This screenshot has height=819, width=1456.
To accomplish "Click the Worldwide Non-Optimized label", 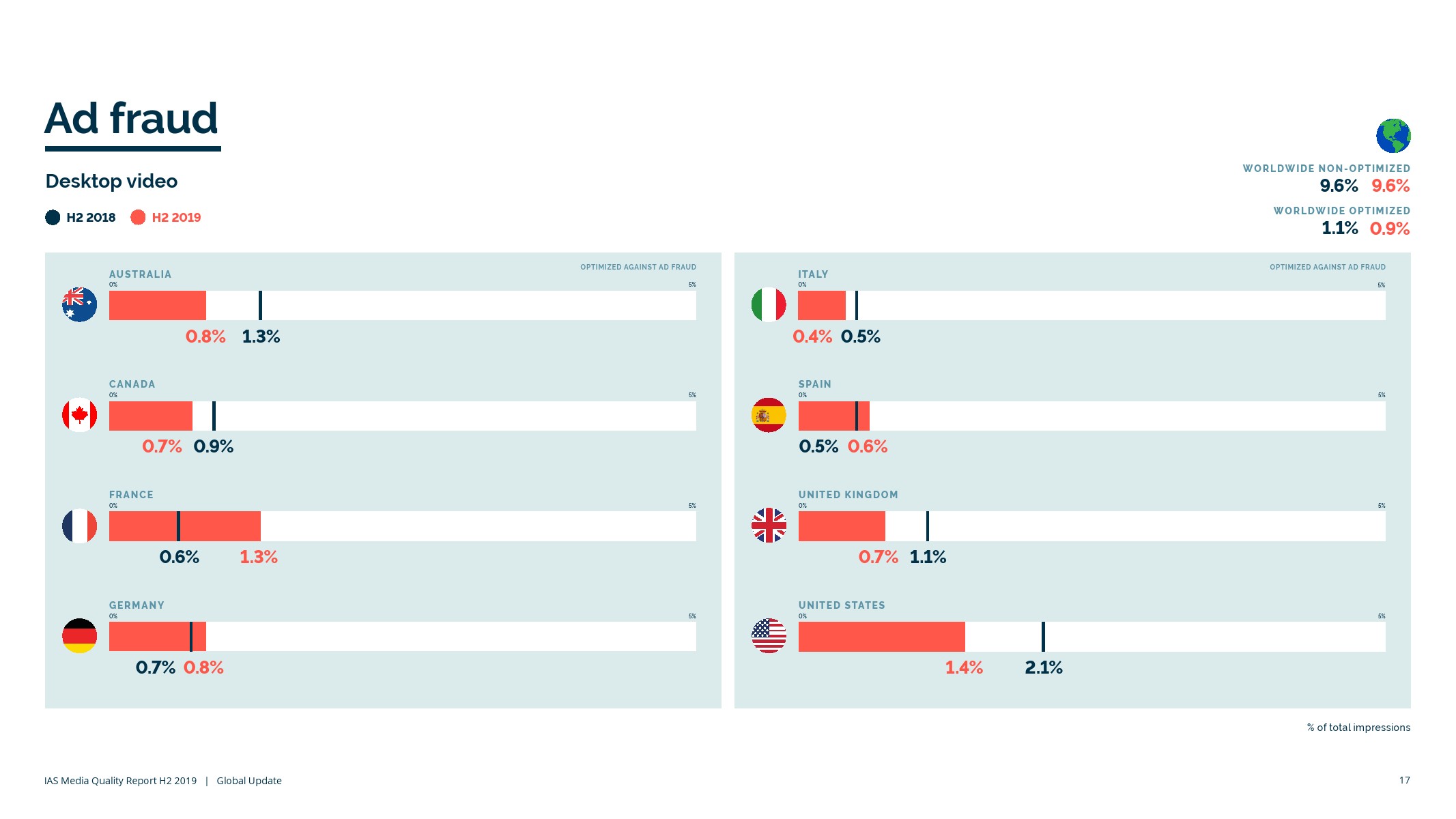I will click(x=1326, y=169).
